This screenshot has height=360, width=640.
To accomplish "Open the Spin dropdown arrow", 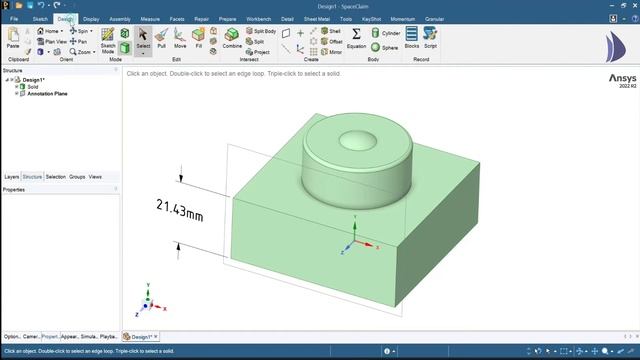I will click(x=91, y=31).
